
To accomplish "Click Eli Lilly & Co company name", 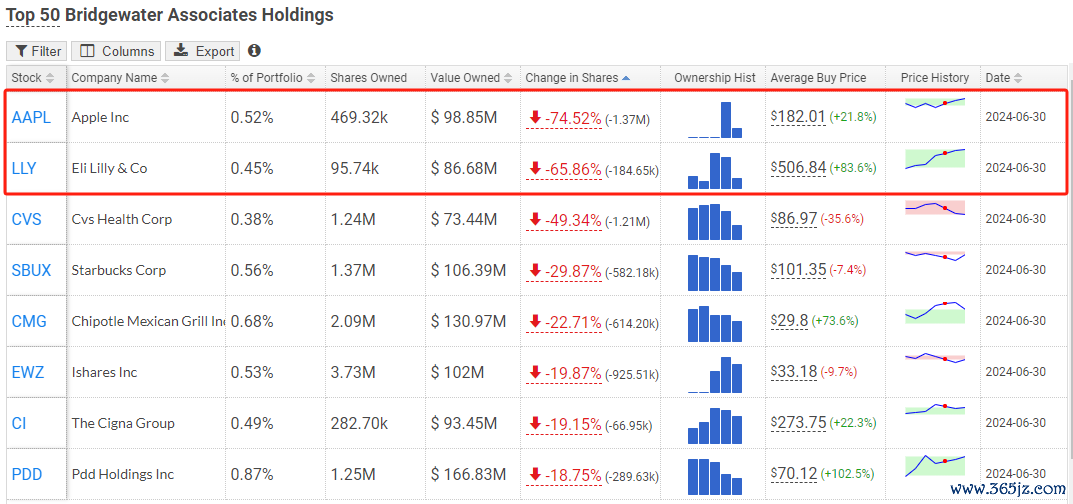I will point(109,168).
